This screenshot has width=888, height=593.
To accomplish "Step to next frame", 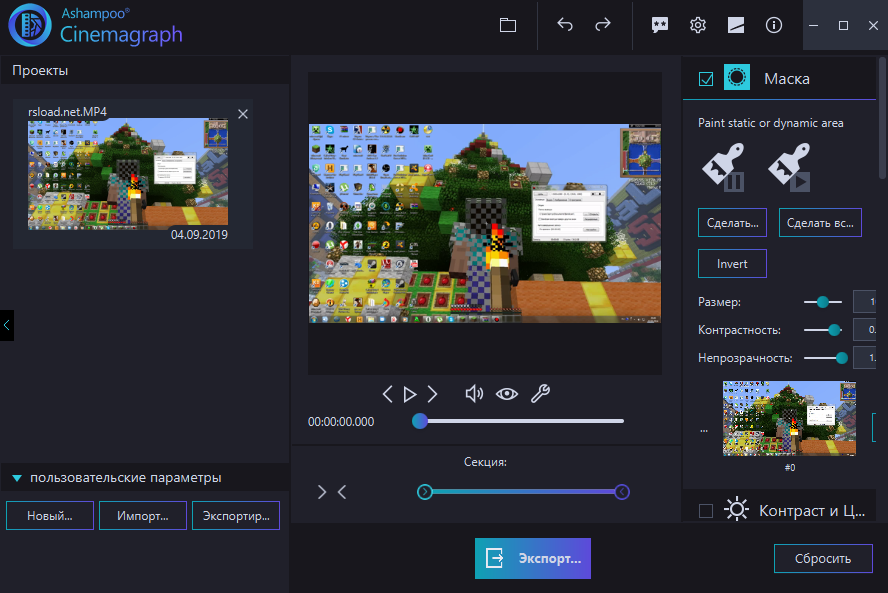I will 432,394.
